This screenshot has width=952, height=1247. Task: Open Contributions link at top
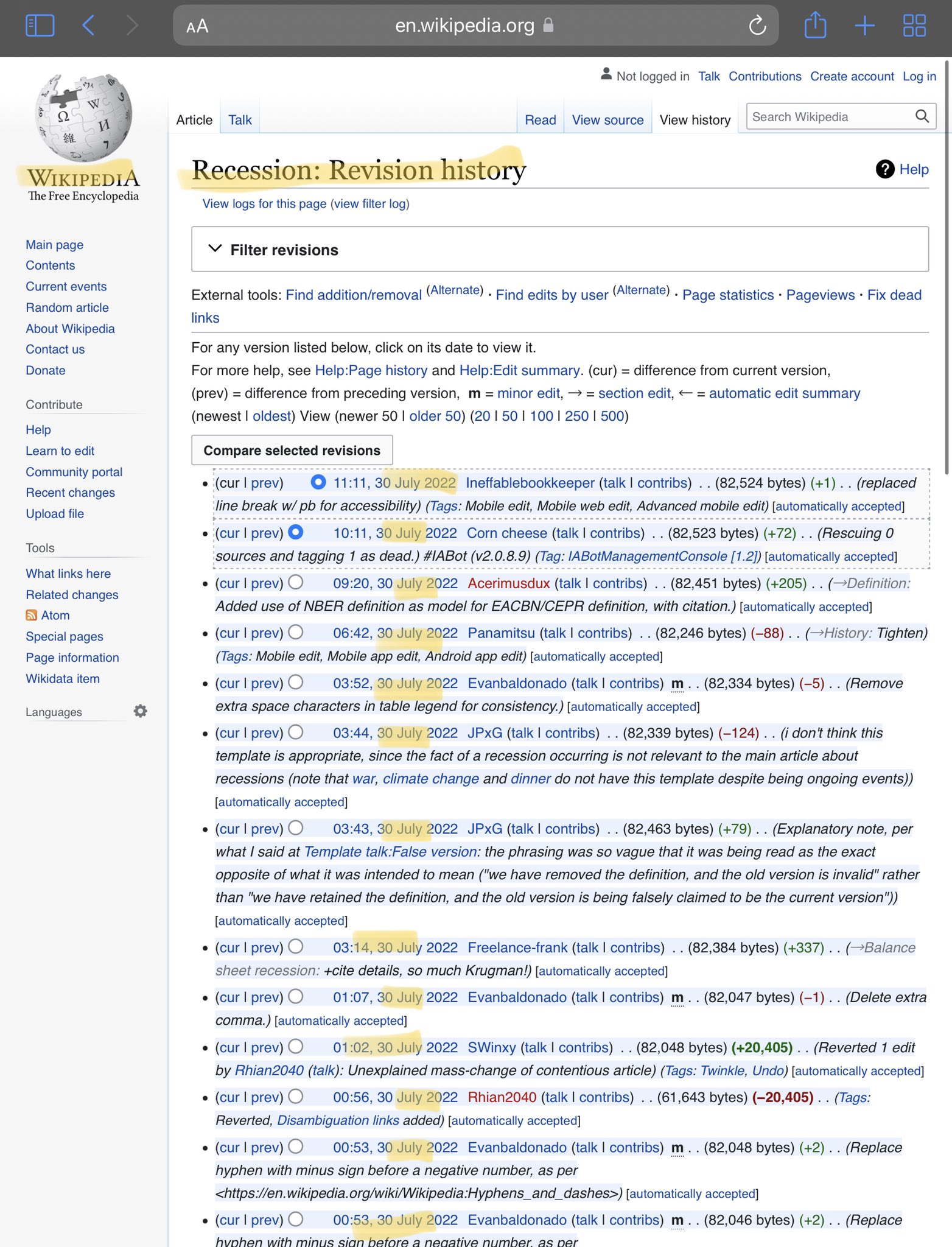pos(765,76)
